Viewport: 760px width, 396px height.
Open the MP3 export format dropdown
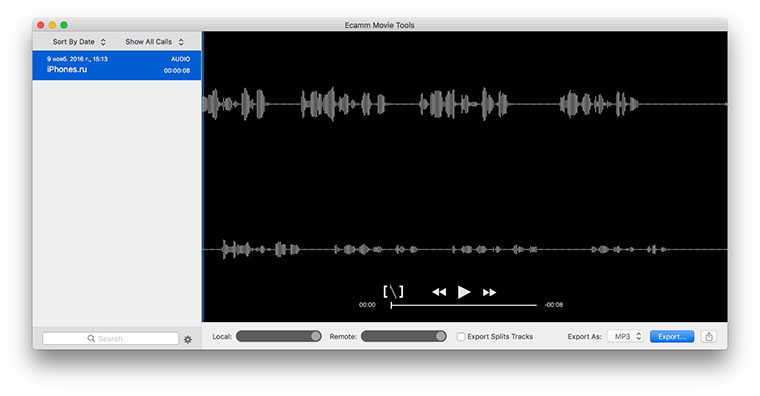[626, 336]
